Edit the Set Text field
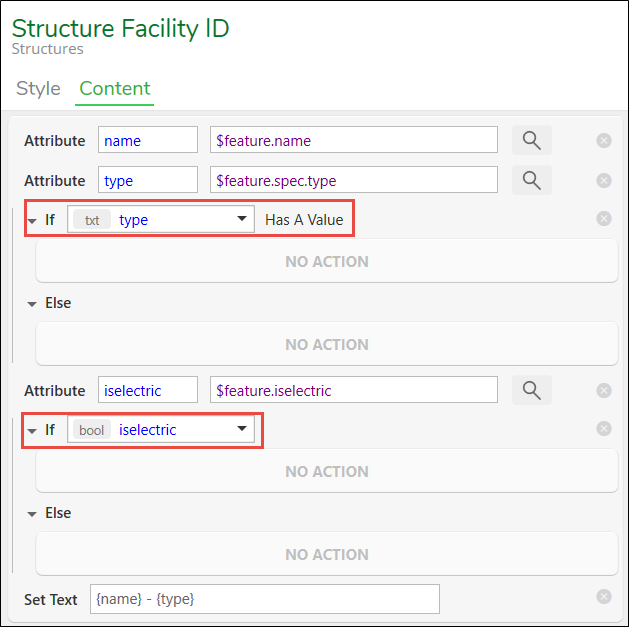 (x=265, y=599)
